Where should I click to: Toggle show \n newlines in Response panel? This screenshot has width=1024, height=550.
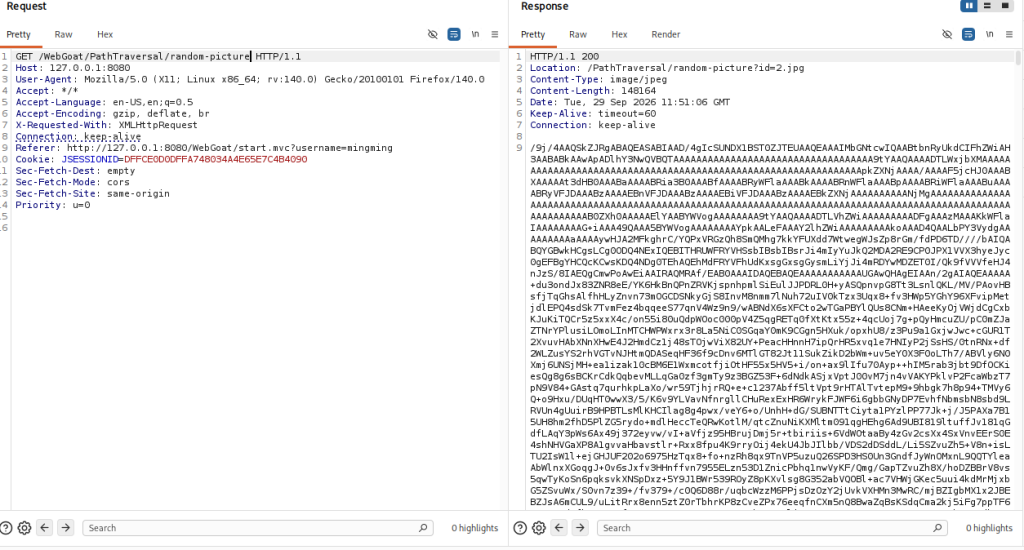pos(990,35)
